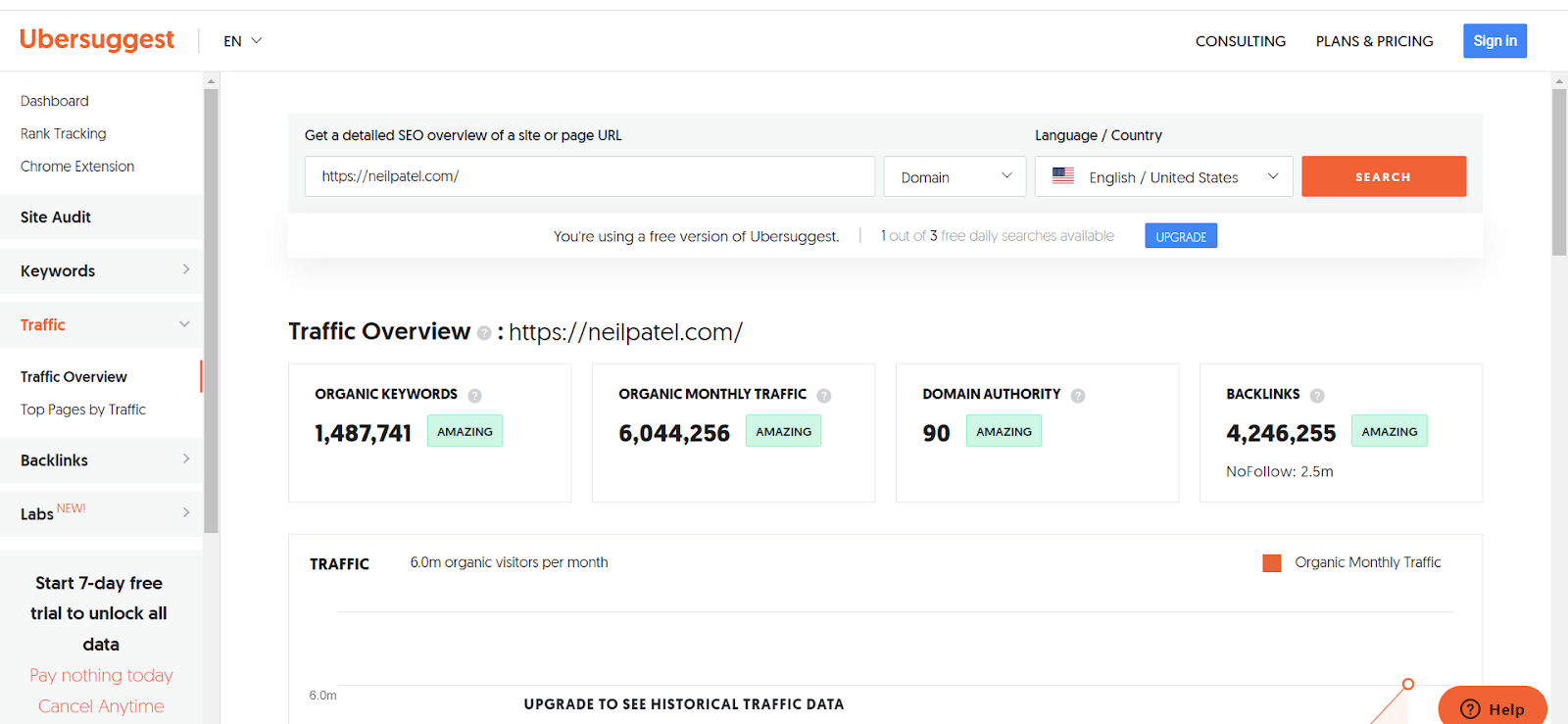Viewport: 1568px width, 724px height.
Task: Open the Domain type dropdown
Action: [955, 176]
